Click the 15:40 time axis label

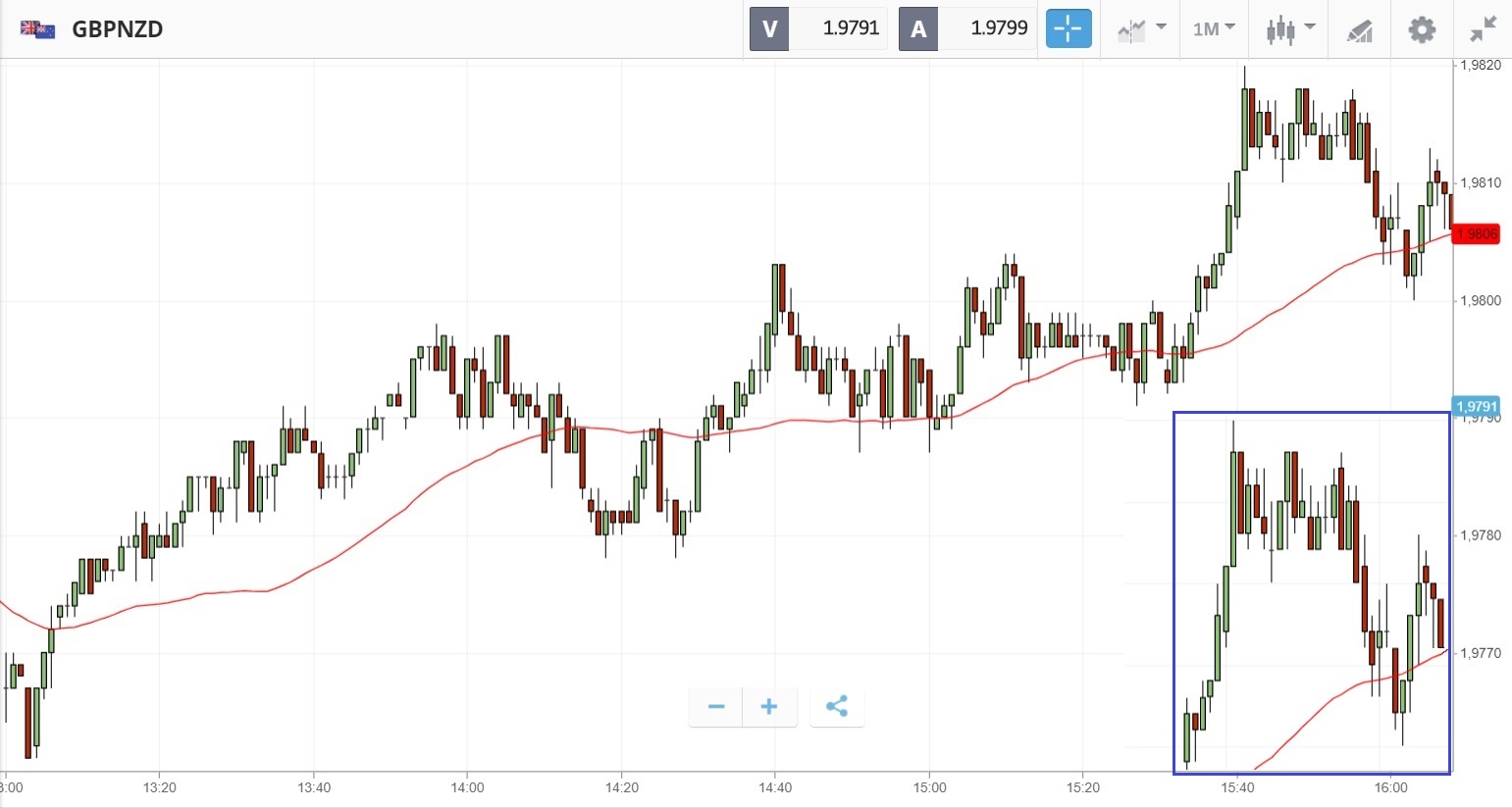click(x=1238, y=787)
